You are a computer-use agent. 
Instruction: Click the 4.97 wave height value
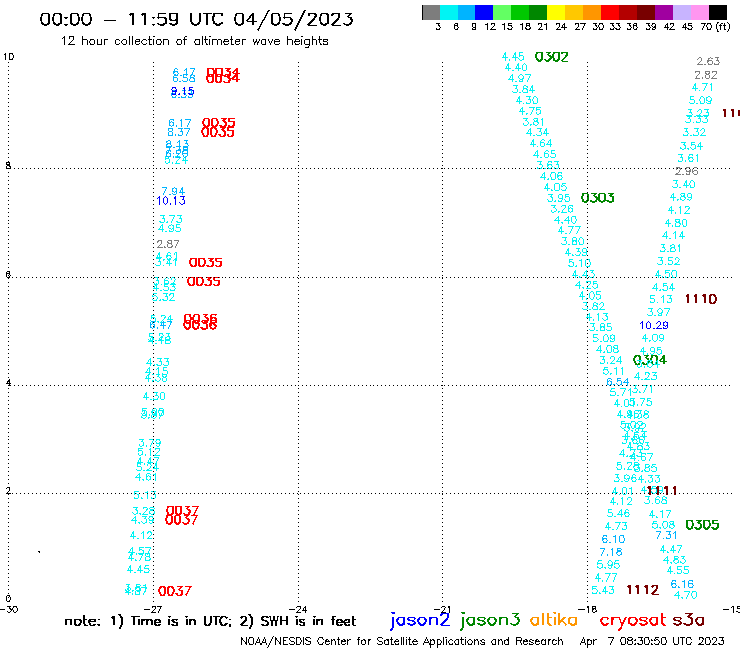(x=520, y=78)
